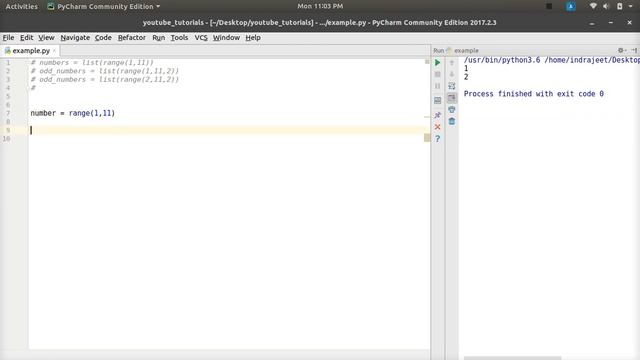The width and height of the screenshot is (640, 360).
Task: Rerun example with the green play icon
Action: [x=438, y=62]
